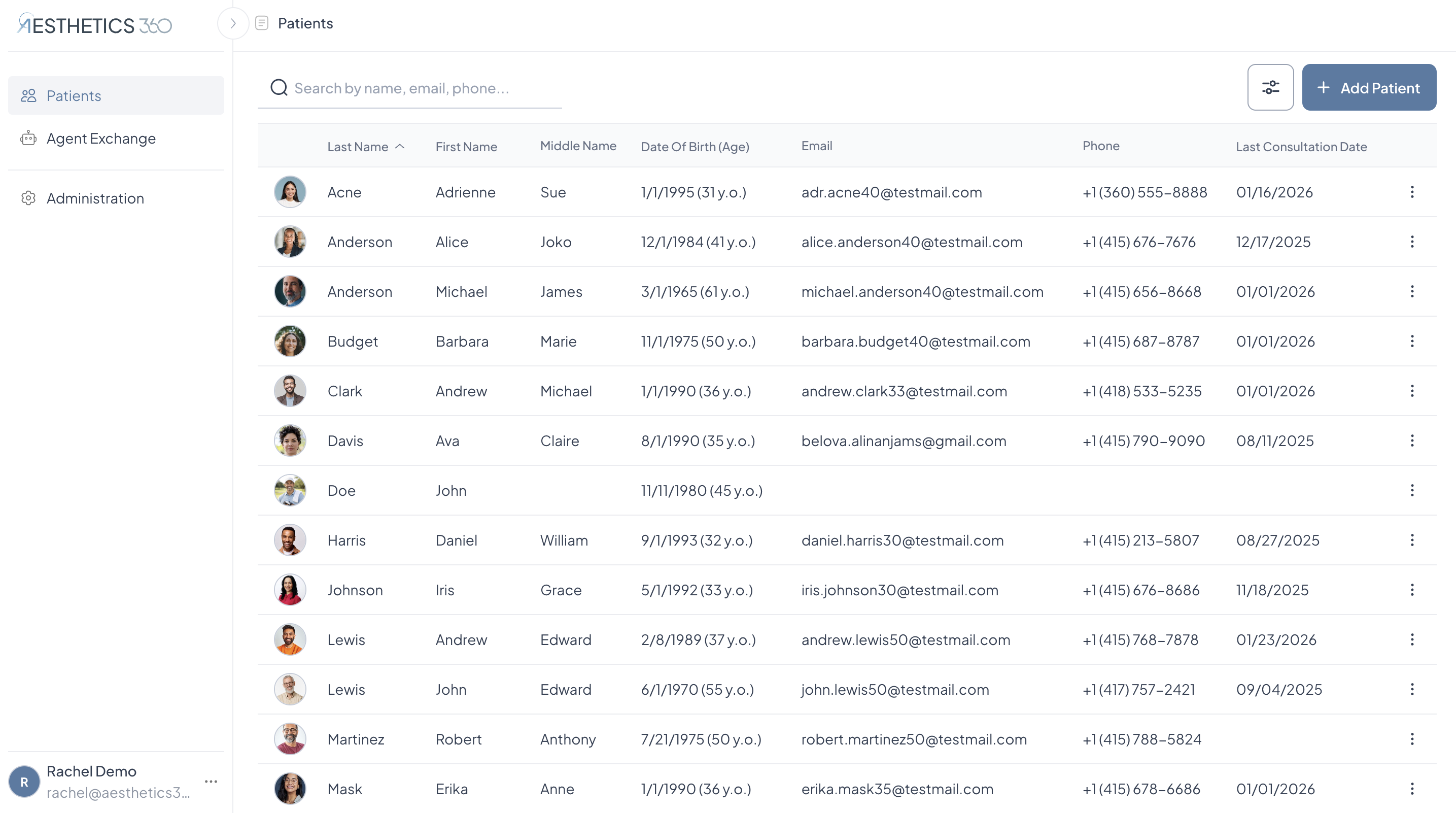
Task: Click the Agent Exchange robot icon
Action: click(x=28, y=139)
